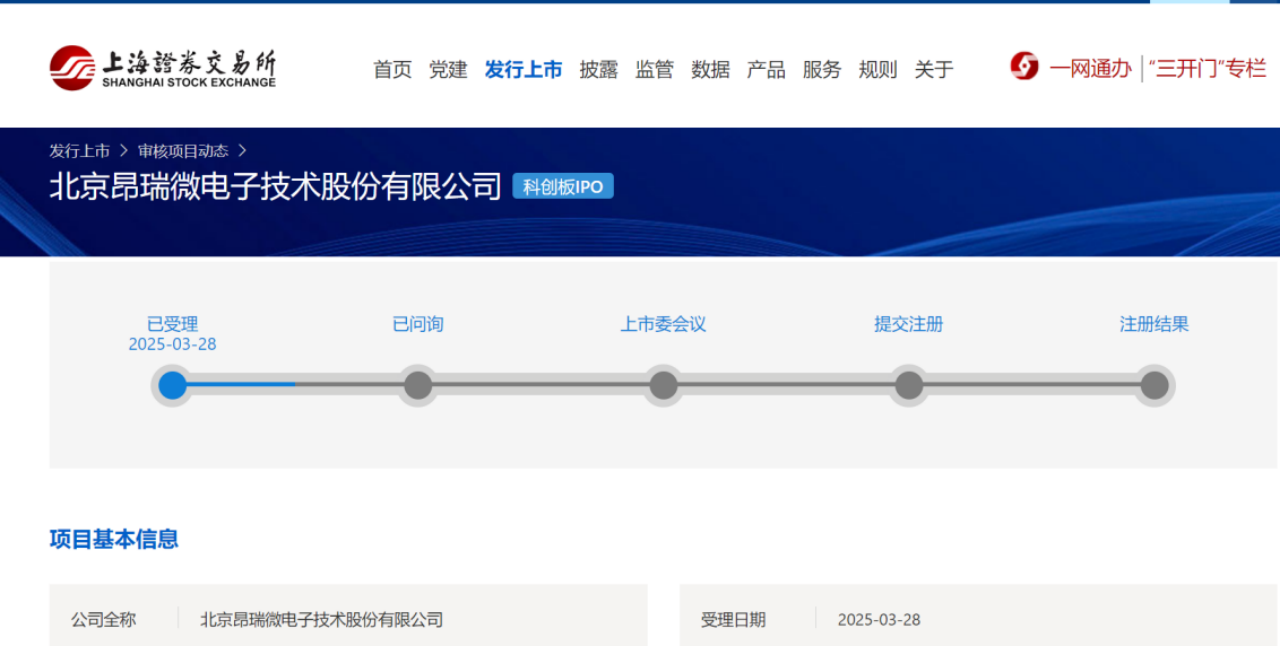The height and width of the screenshot is (646, 1280).
Task: Click the 已问询 step label
Action: (418, 324)
